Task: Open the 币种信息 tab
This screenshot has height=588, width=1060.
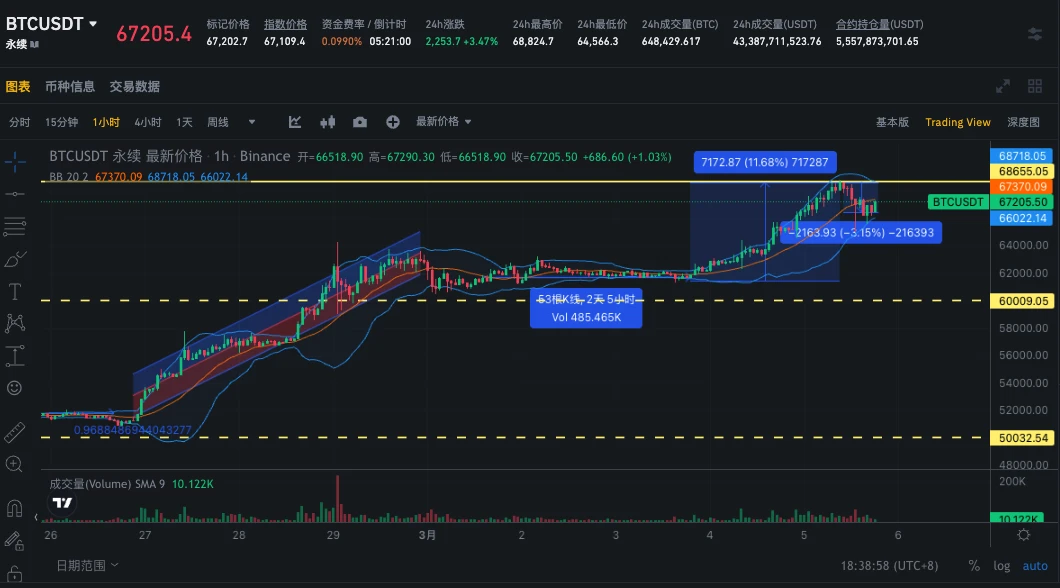Action: click(72, 86)
